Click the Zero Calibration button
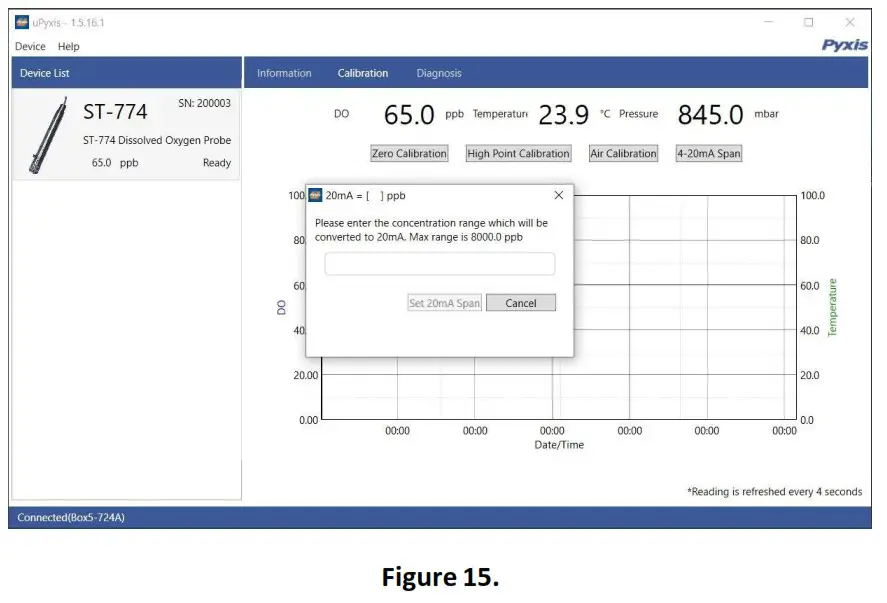This screenshot has width=887, height=603. (x=409, y=153)
